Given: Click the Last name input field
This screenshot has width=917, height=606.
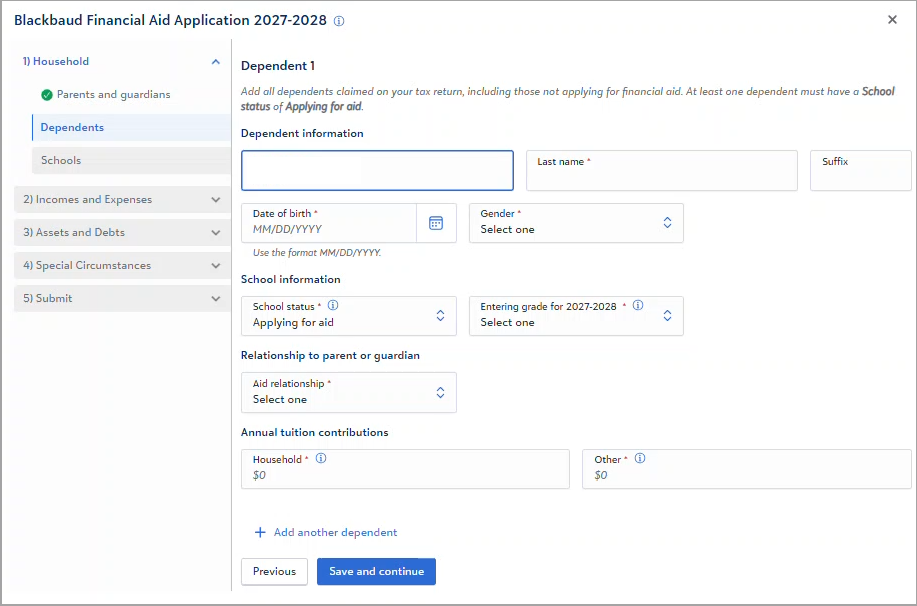Looking at the screenshot, I should (x=661, y=170).
